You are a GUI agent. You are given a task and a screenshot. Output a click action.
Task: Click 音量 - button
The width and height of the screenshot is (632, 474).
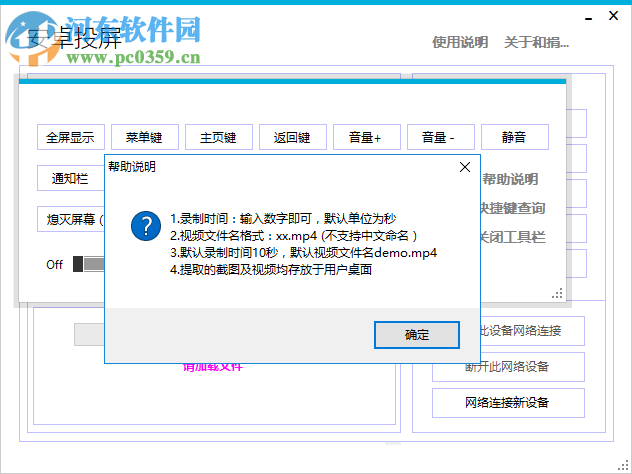pos(441,137)
